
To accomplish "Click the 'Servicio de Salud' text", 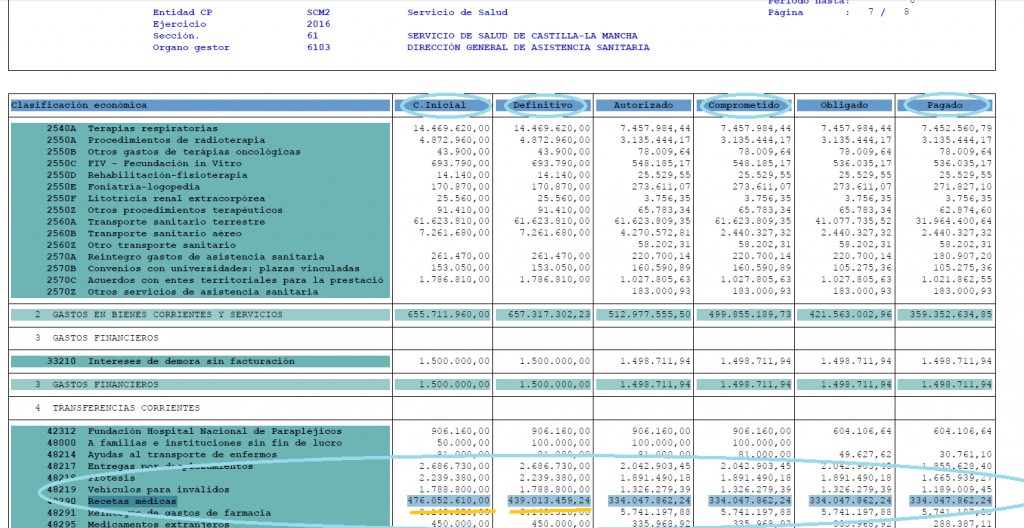I will (457, 12).
